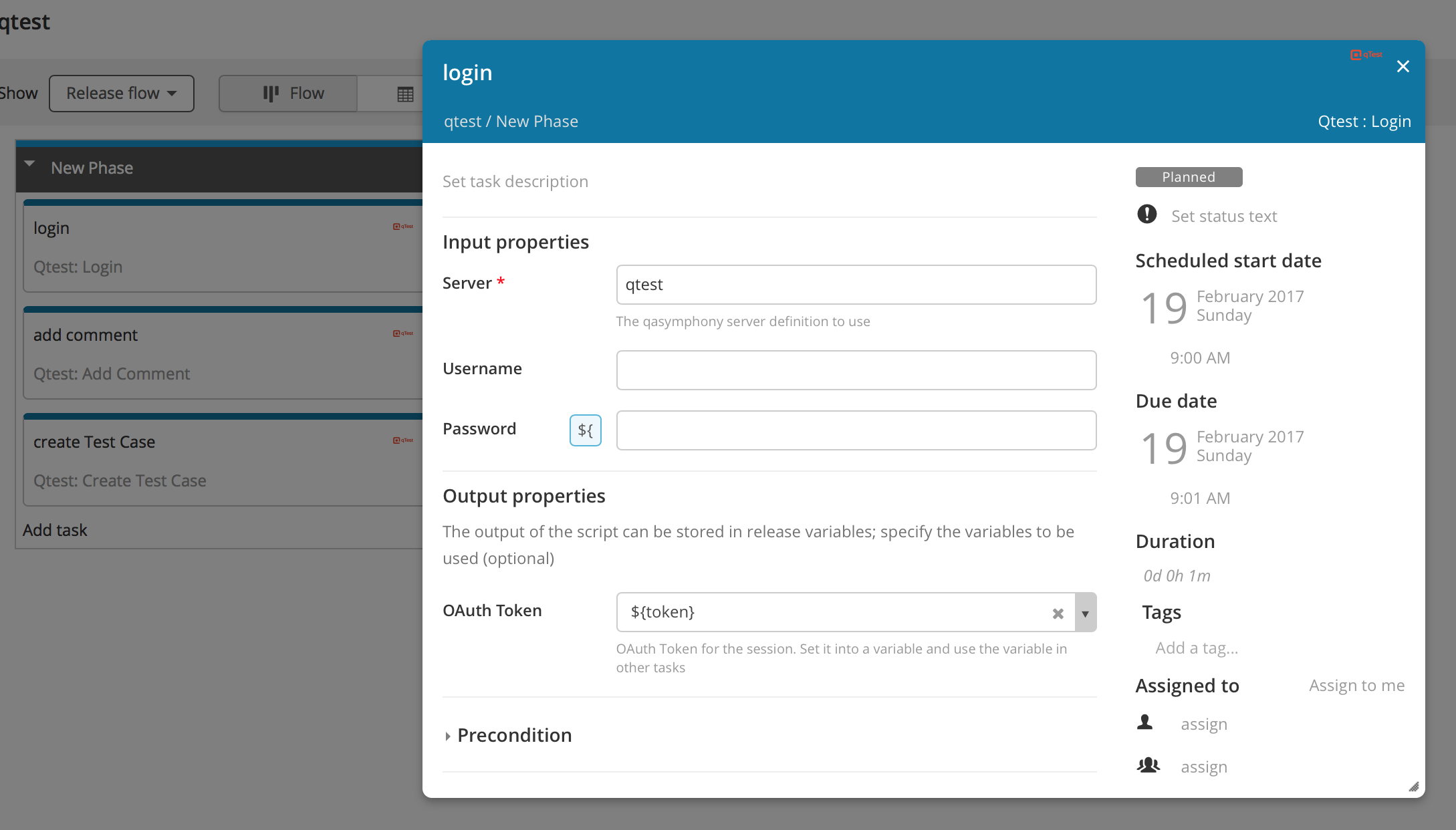This screenshot has width=1456, height=830.
Task: Click the Assign to me link
Action: pos(1356,686)
